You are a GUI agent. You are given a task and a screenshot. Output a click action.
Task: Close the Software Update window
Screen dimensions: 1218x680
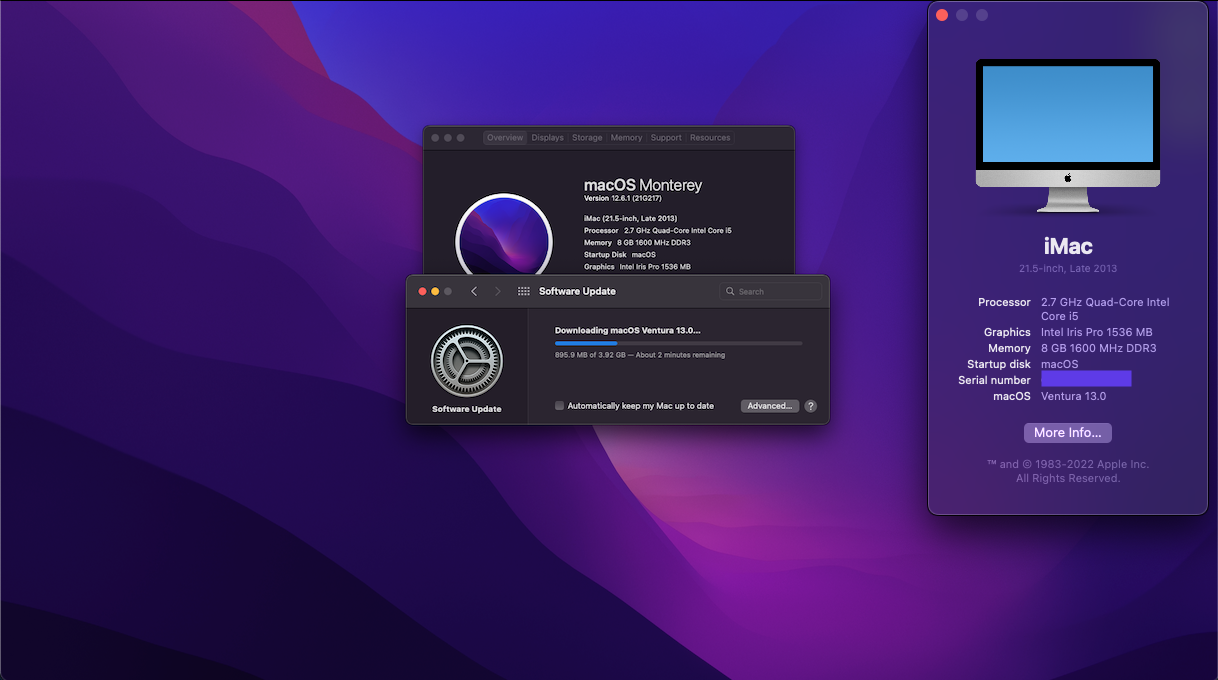click(422, 291)
